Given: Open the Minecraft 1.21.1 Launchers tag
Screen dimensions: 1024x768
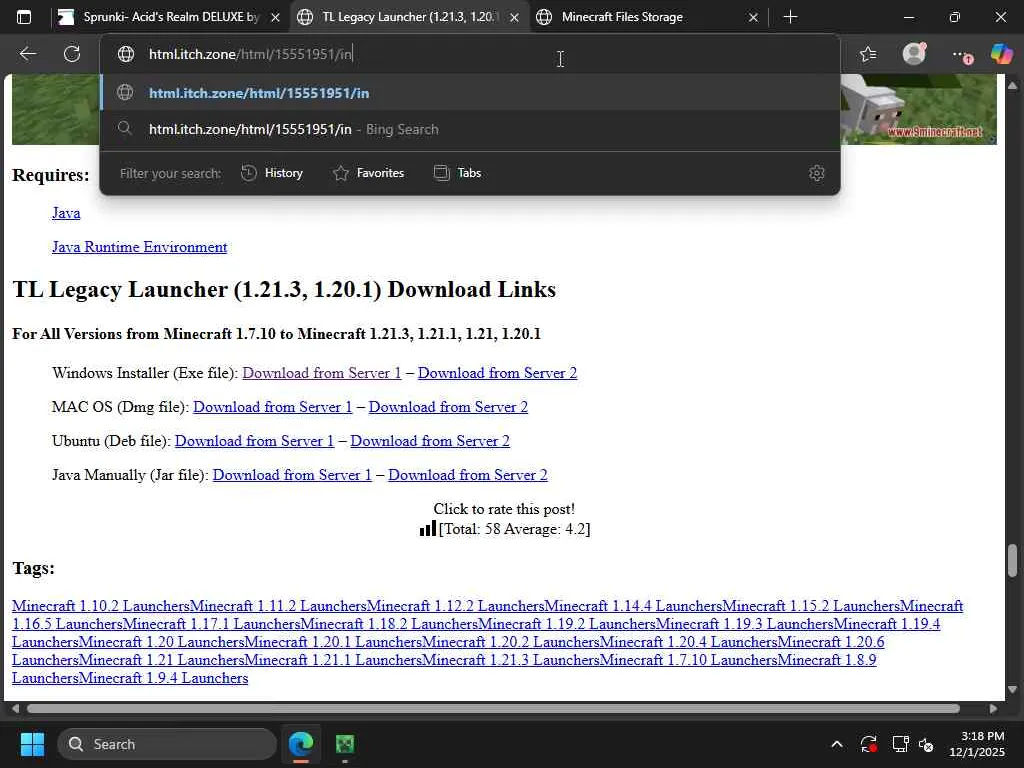Looking at the screenshot, I should tap(266, 660).
